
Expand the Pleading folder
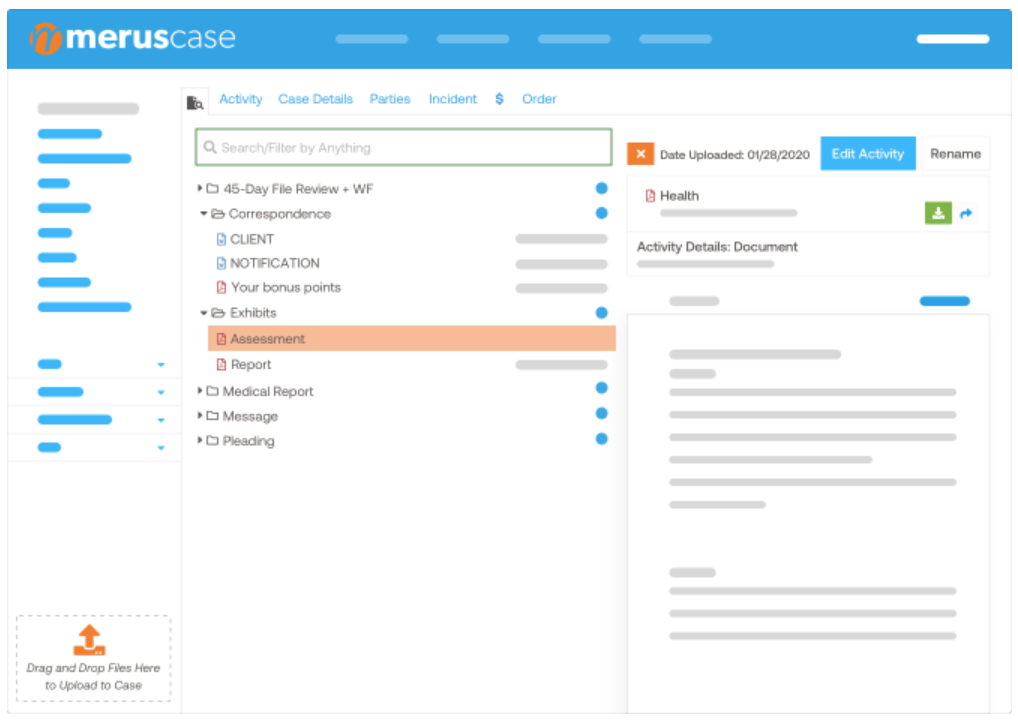tap(199, 439)
